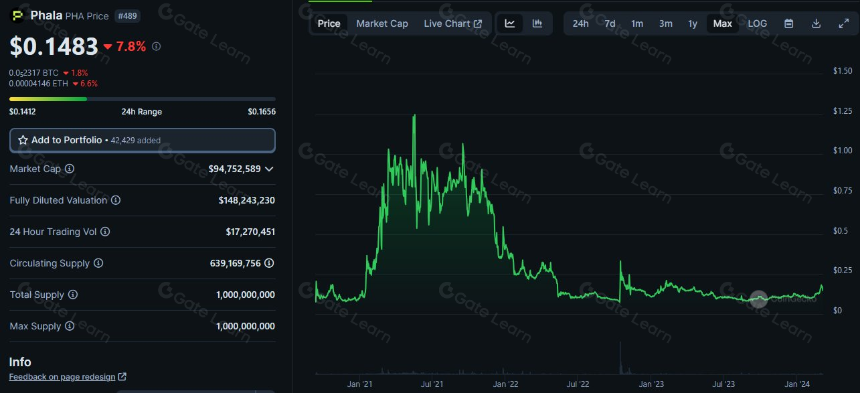Click the #489 rank badge

point(128,16)
